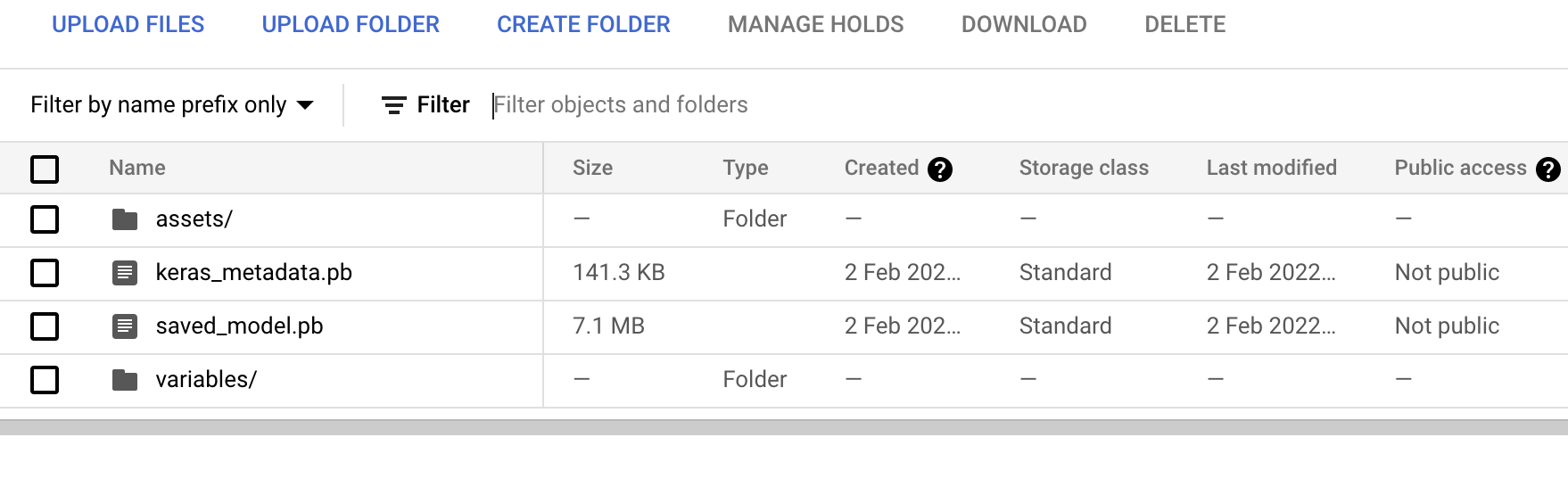Click the keras_metadata.pb file icon
The height and width of the screenshot is (487, 1568).
coord(125,273)
